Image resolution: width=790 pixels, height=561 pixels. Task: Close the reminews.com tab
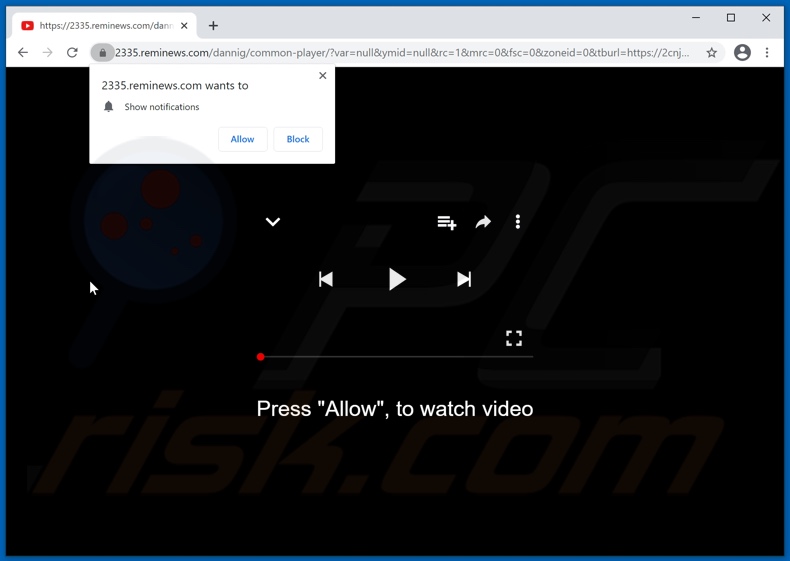[x=184, y=25]
